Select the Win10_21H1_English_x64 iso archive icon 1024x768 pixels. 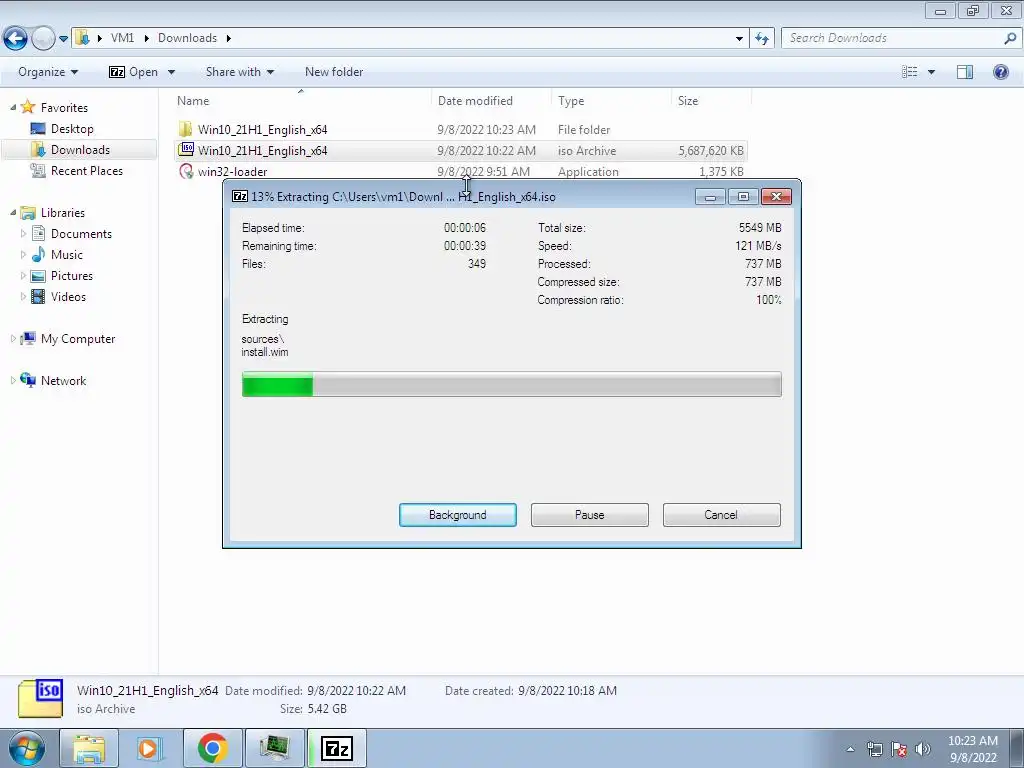[186, 150]
